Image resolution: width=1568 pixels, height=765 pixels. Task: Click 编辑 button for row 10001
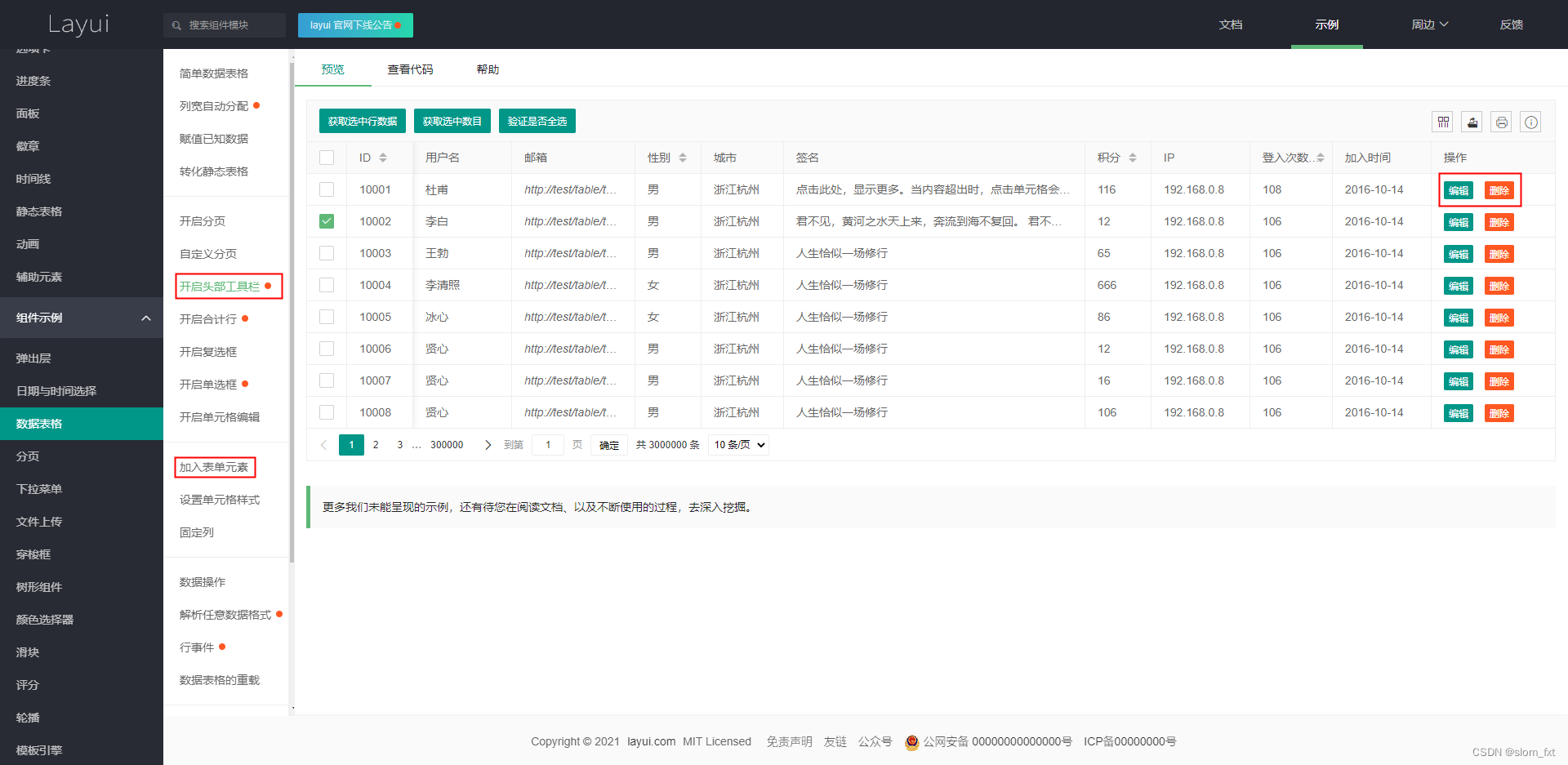pos(1459,190)
